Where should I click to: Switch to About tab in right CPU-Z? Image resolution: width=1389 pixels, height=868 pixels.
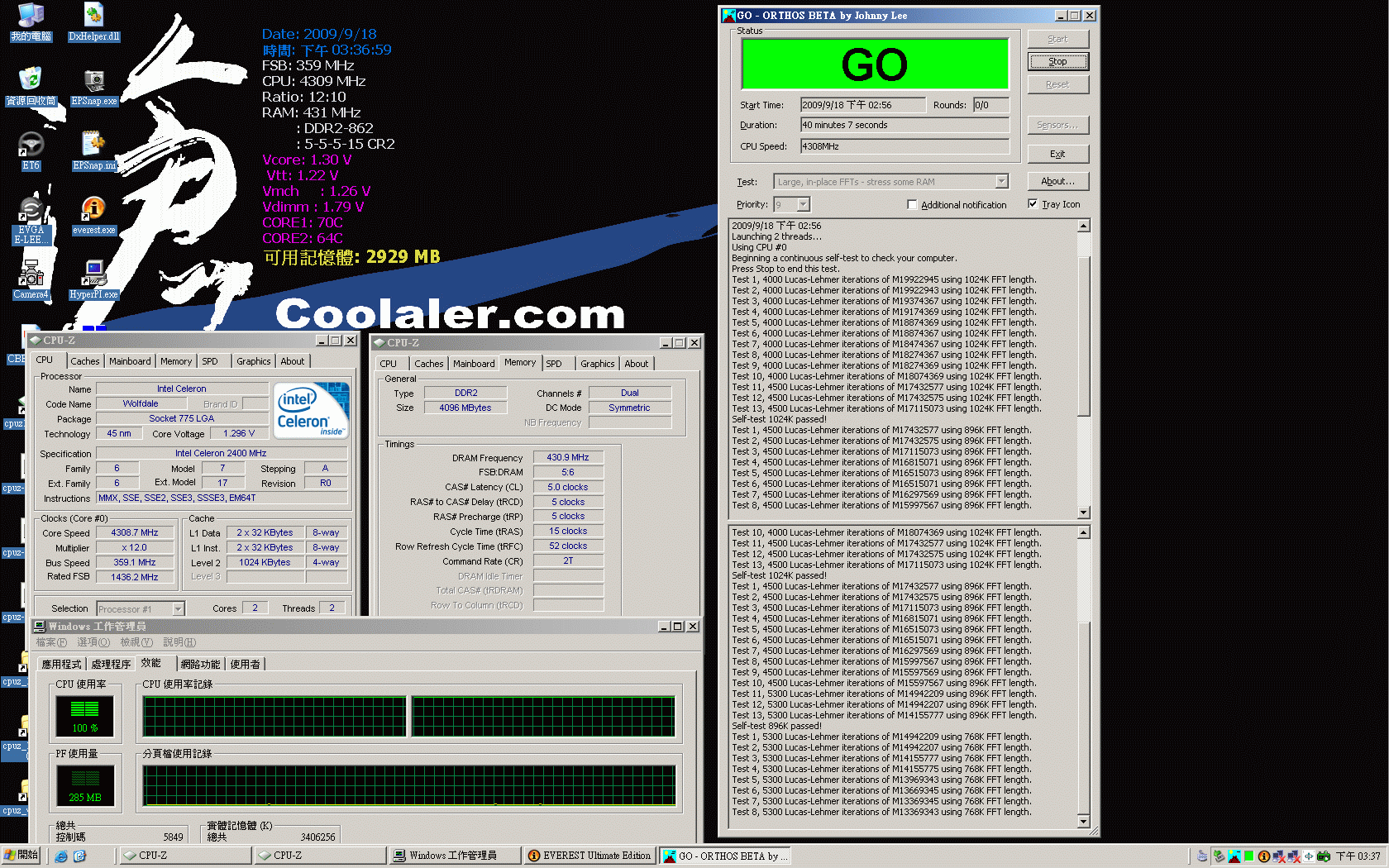[636, 364]
